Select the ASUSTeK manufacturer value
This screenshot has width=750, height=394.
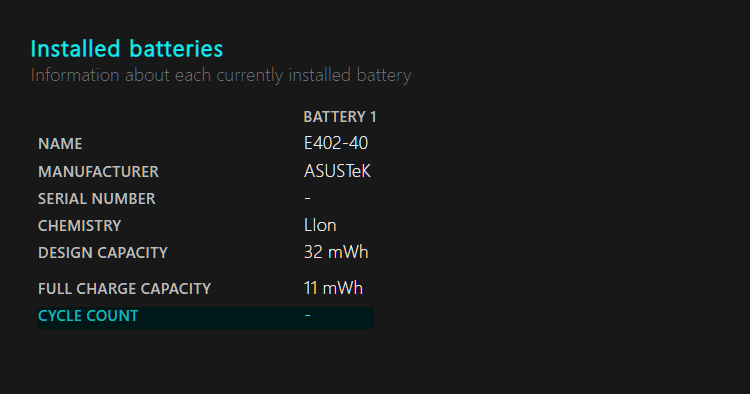tap(337, 171)
